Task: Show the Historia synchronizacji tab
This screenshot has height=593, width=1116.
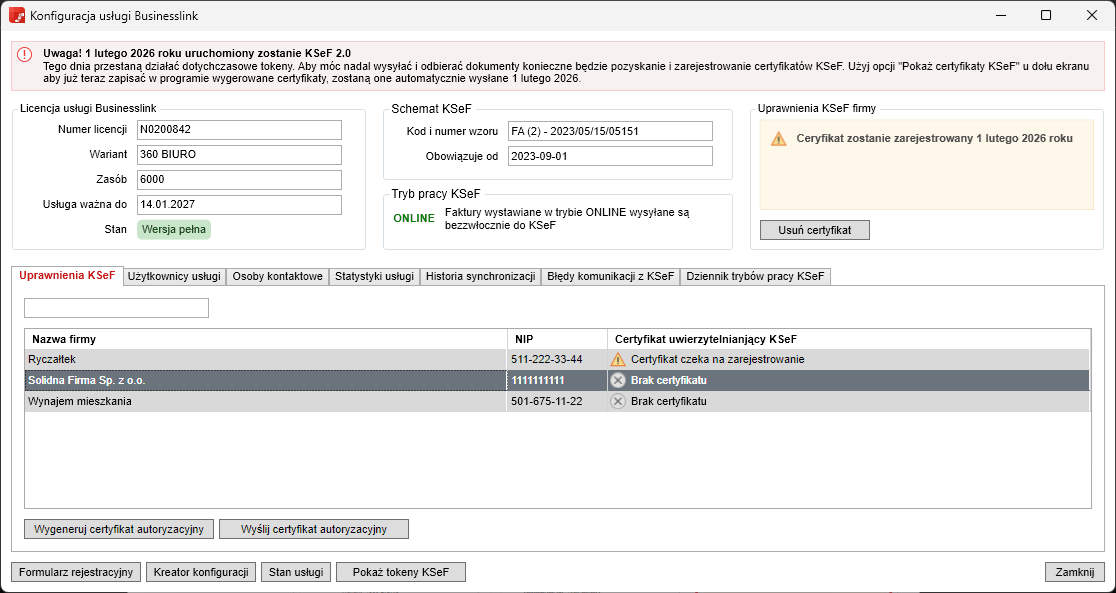Action: click(x=480, y=276)
